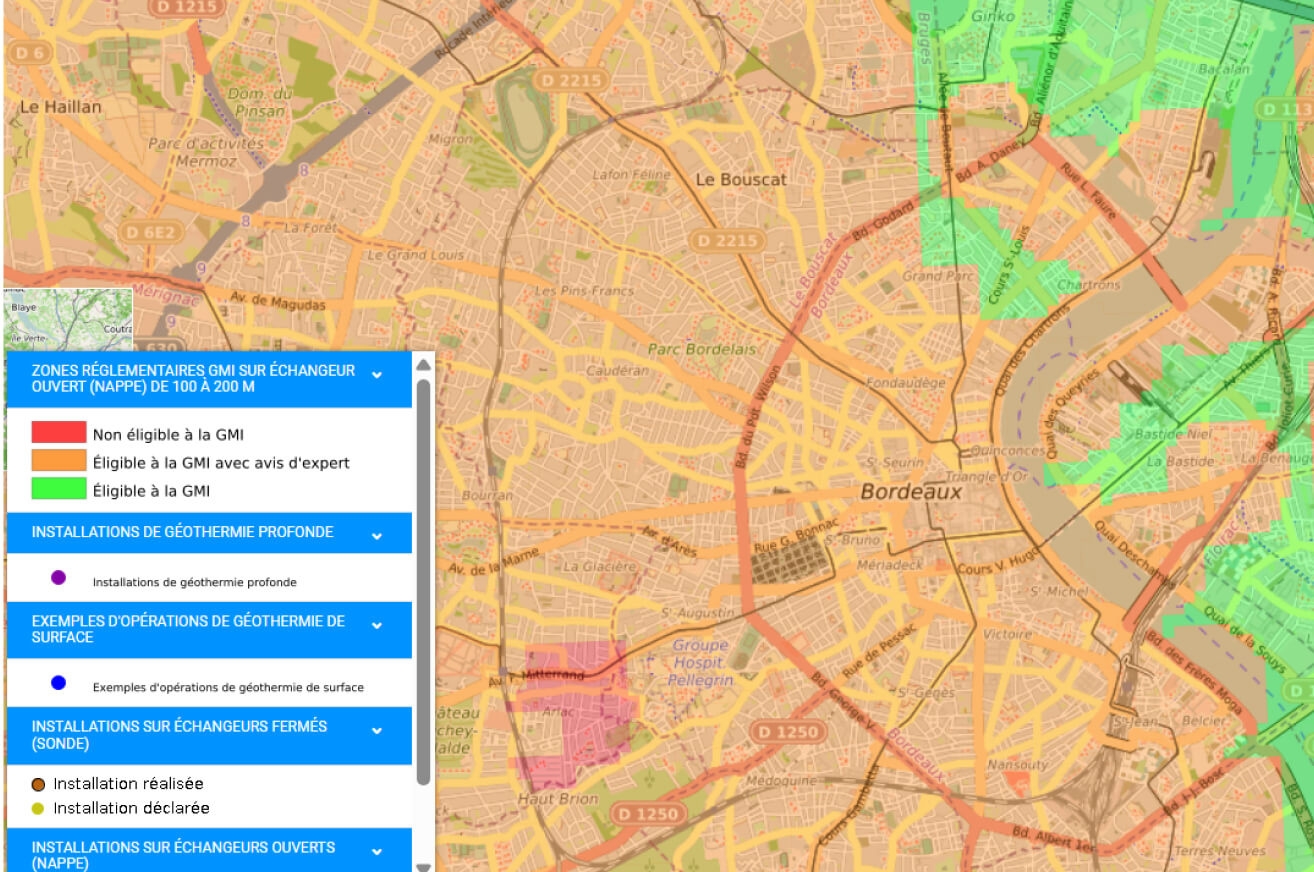1314x872 pixels.
Task: Click the Nansouty neighborhood label
Action: coord(1018,764)
